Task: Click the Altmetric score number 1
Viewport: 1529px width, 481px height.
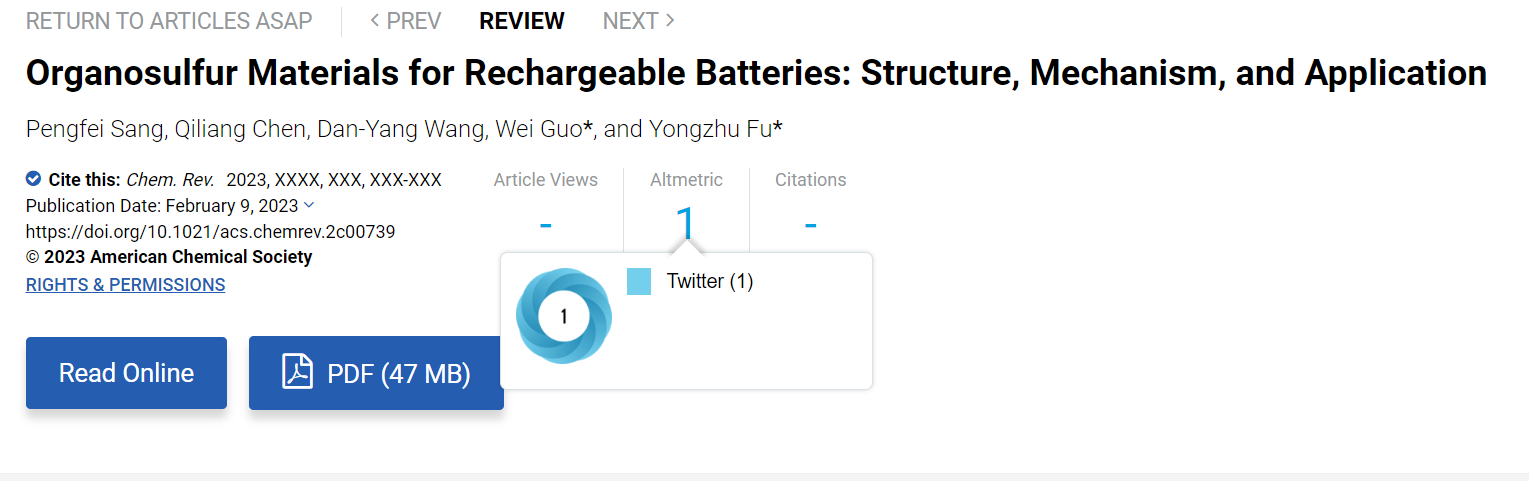Action: (685, 224)
